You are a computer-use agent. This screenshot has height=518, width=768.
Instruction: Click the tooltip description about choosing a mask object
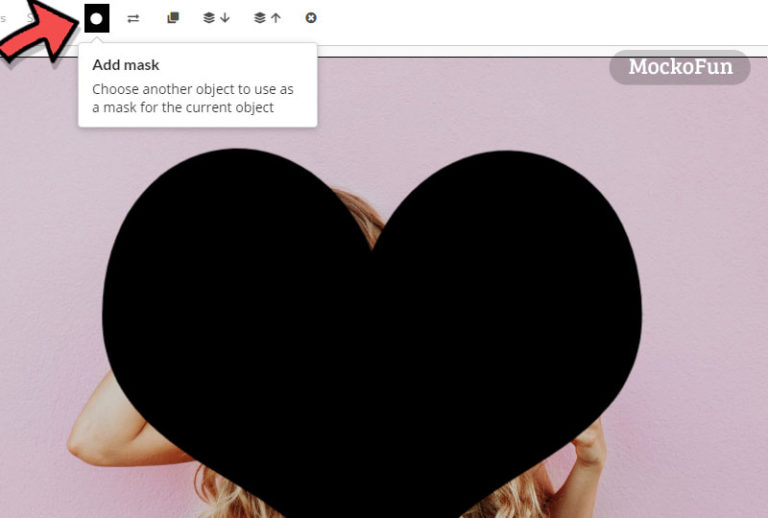coord(192,98)
